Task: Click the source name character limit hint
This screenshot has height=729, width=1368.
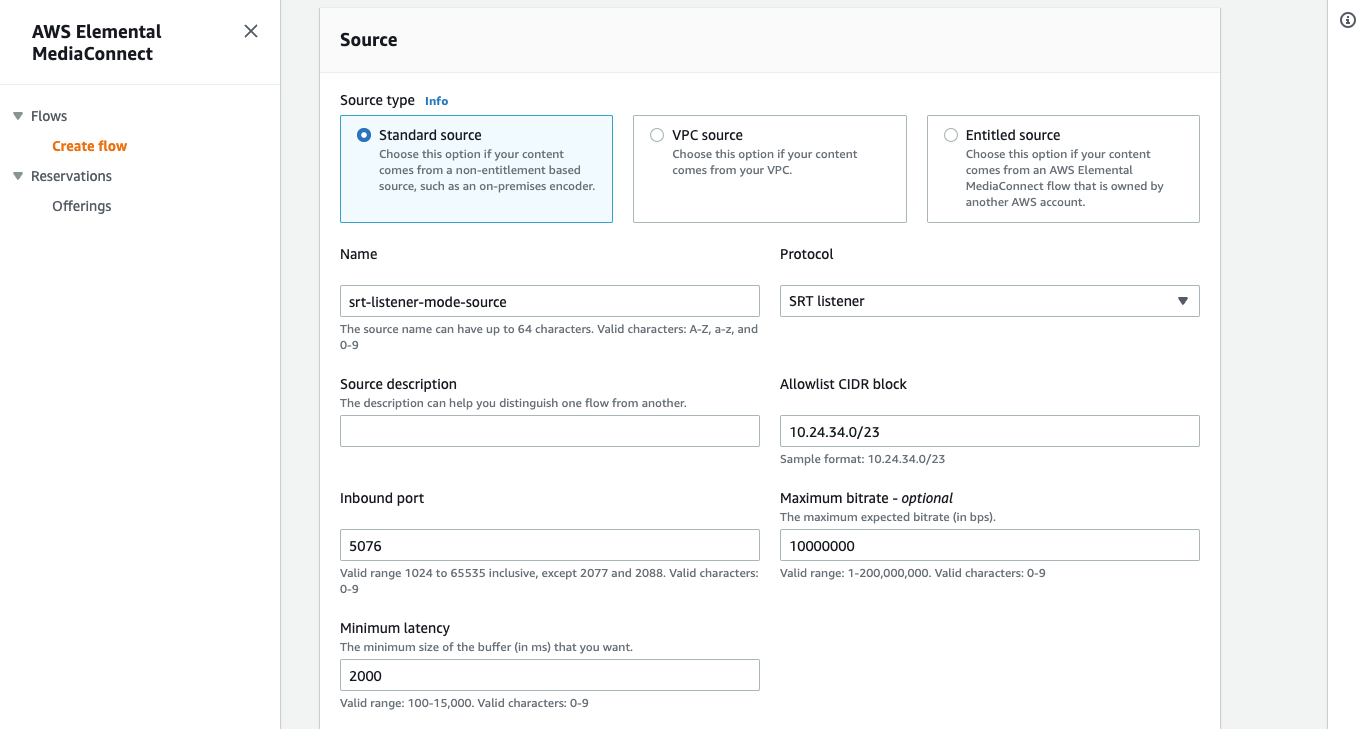Action: coord(549,337)
